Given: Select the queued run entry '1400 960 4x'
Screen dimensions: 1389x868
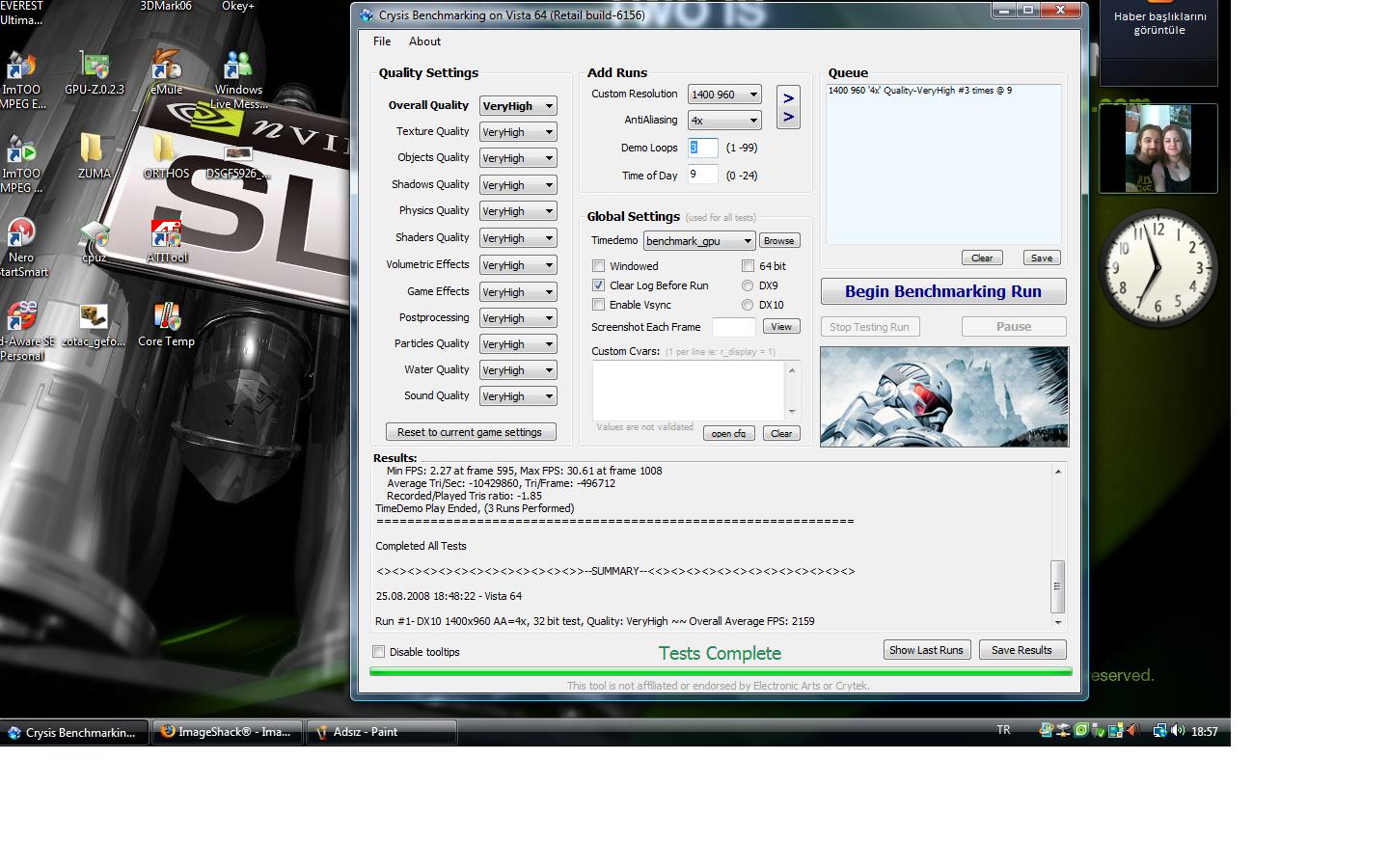Looking at the screenshot, I should click(920, 91).
